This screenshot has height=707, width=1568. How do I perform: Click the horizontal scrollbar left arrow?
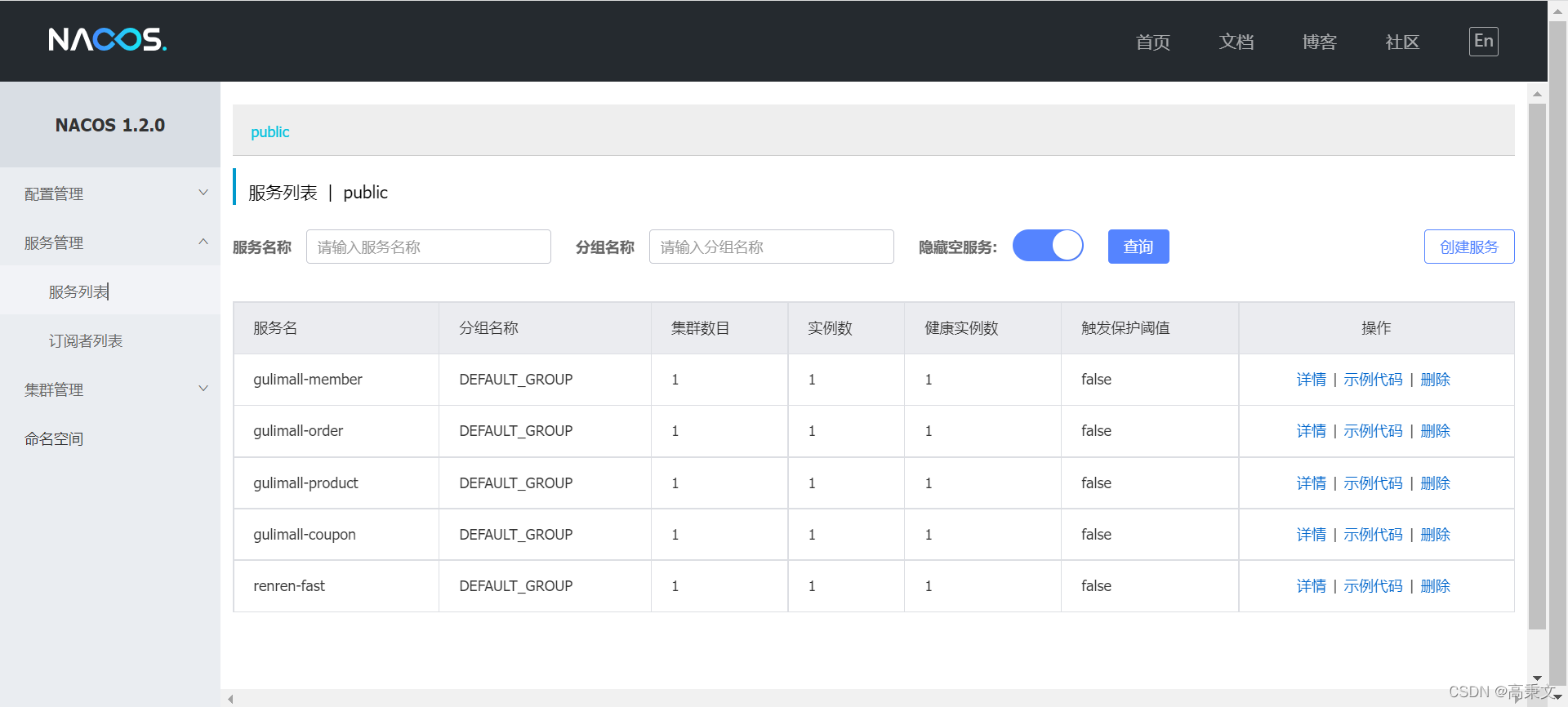pos(231,699)
